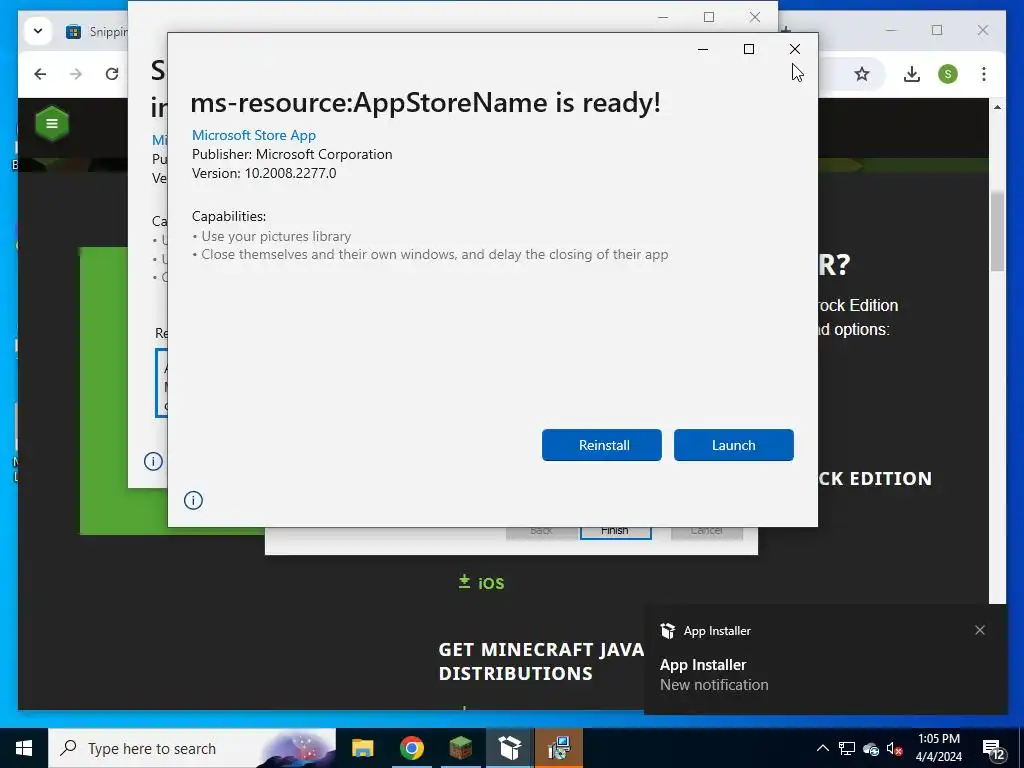Open the taskbar clock and date

coord(938,748)
